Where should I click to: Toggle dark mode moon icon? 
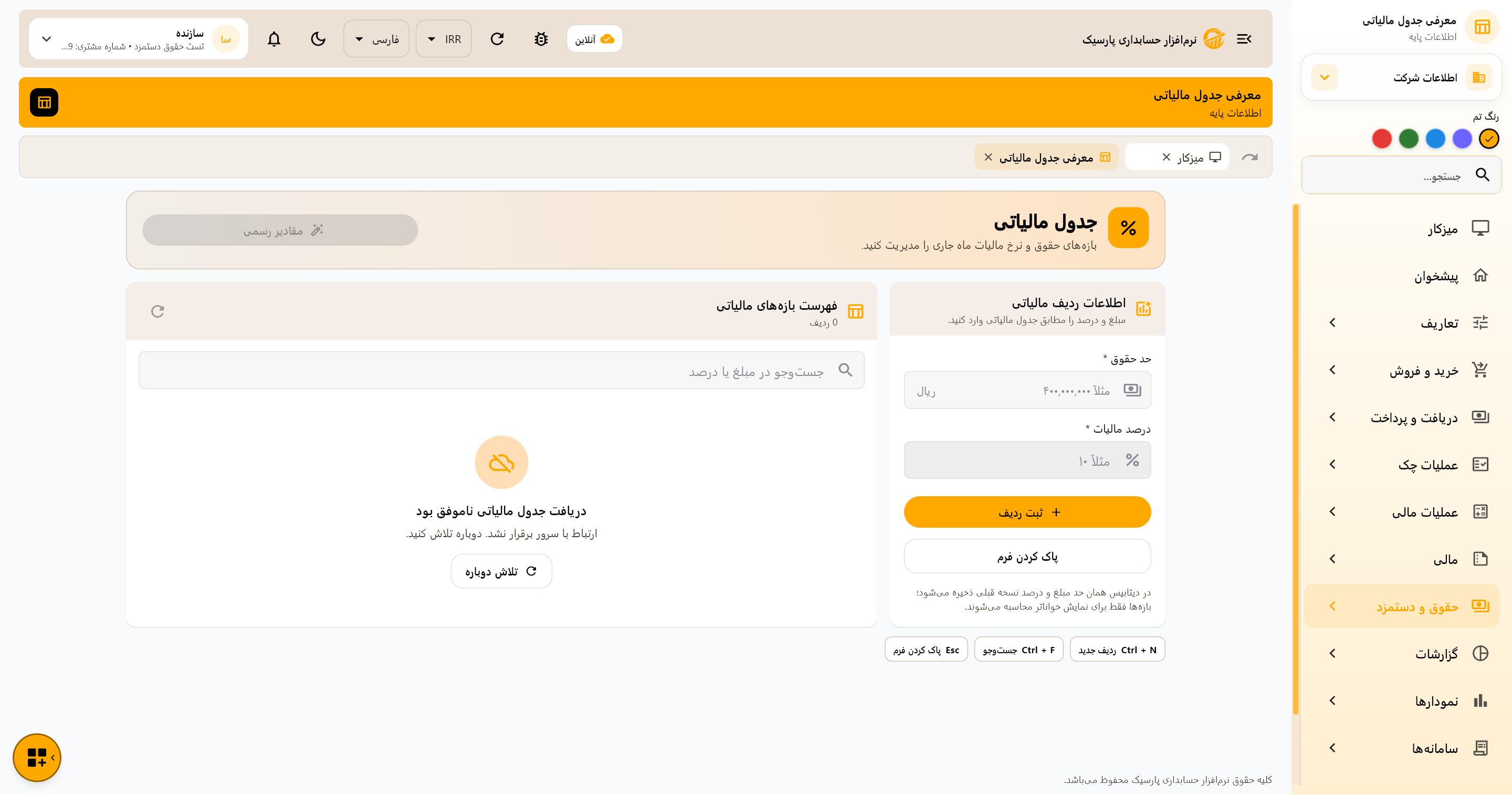click(x=318, y=39)
